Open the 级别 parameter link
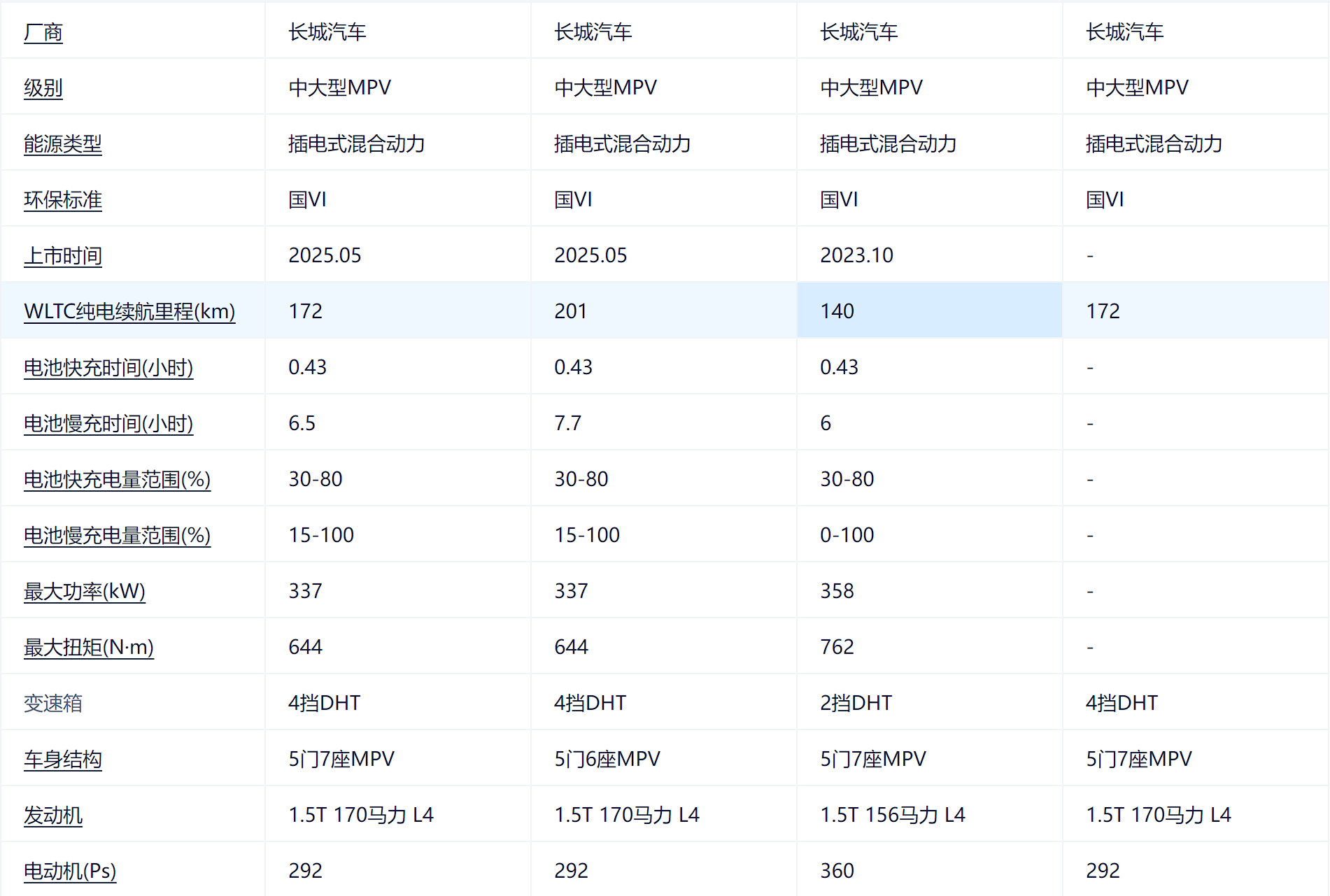Image resolution: width=1330 pixels, height=896 pixels. click(x=43, y=88)
